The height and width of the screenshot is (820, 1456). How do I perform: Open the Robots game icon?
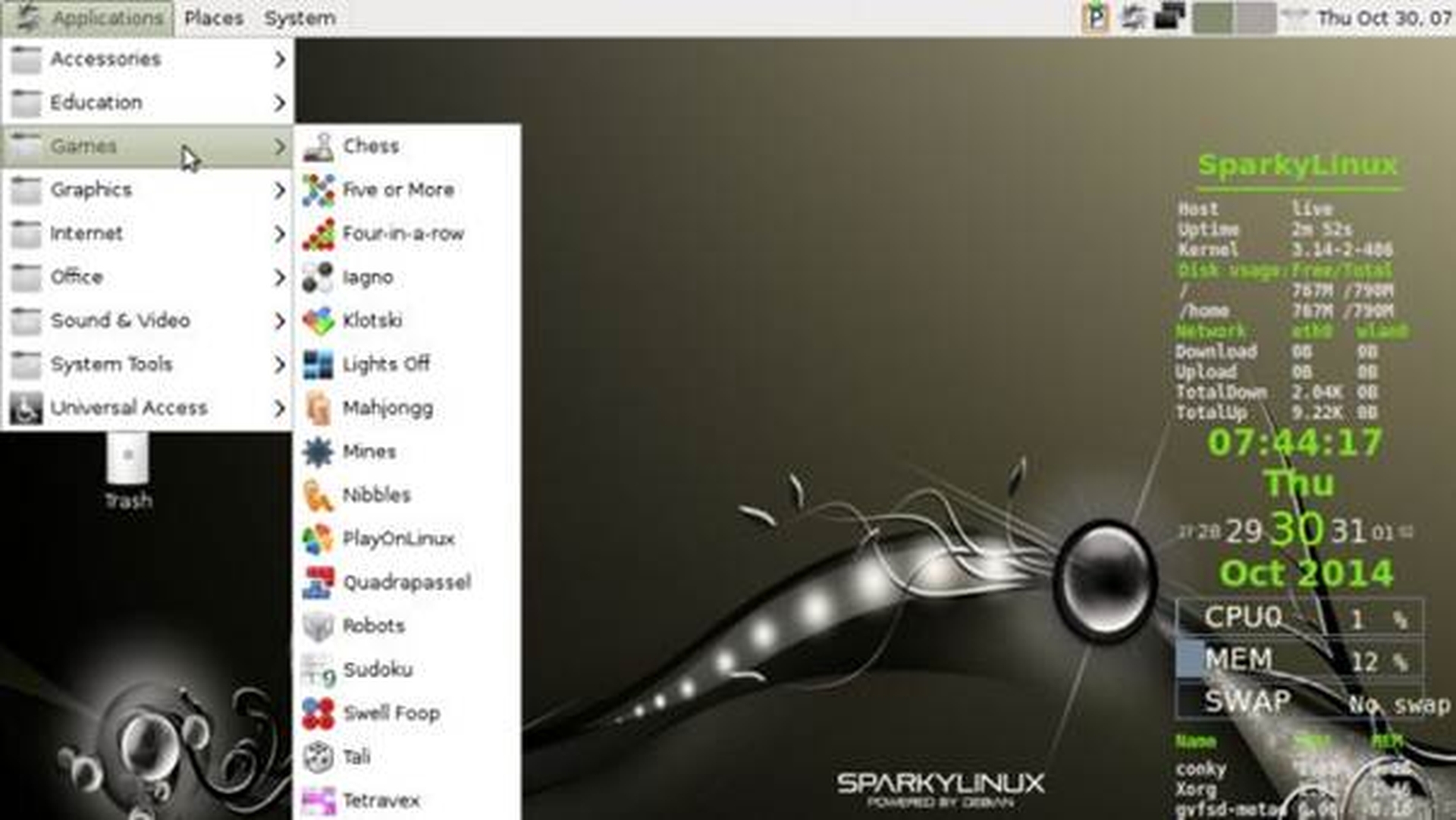[x=318, y=626]
